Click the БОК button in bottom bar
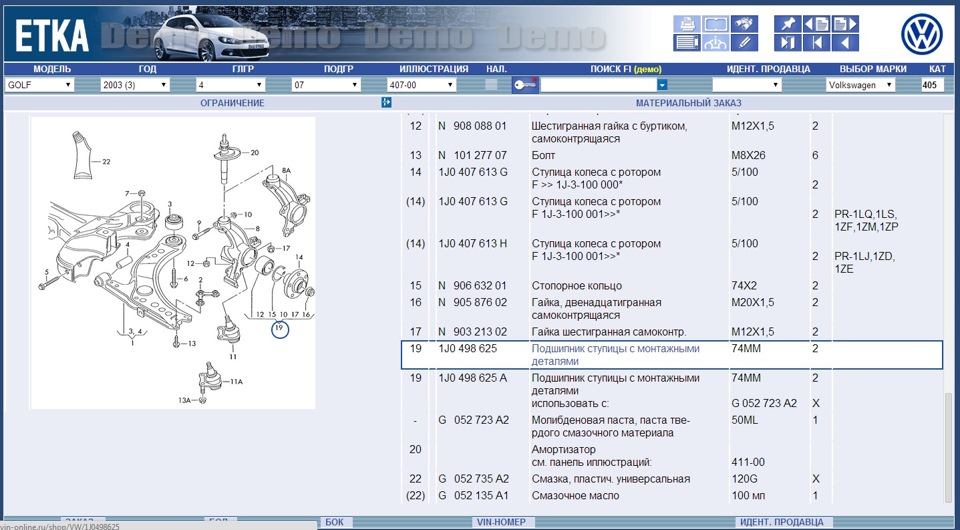 334,522
